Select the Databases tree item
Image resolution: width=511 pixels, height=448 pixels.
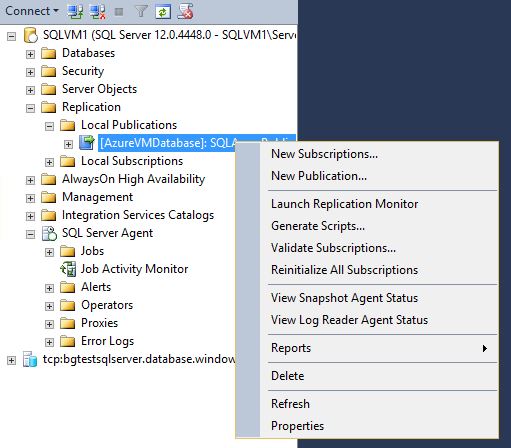[x=88, y=53]
